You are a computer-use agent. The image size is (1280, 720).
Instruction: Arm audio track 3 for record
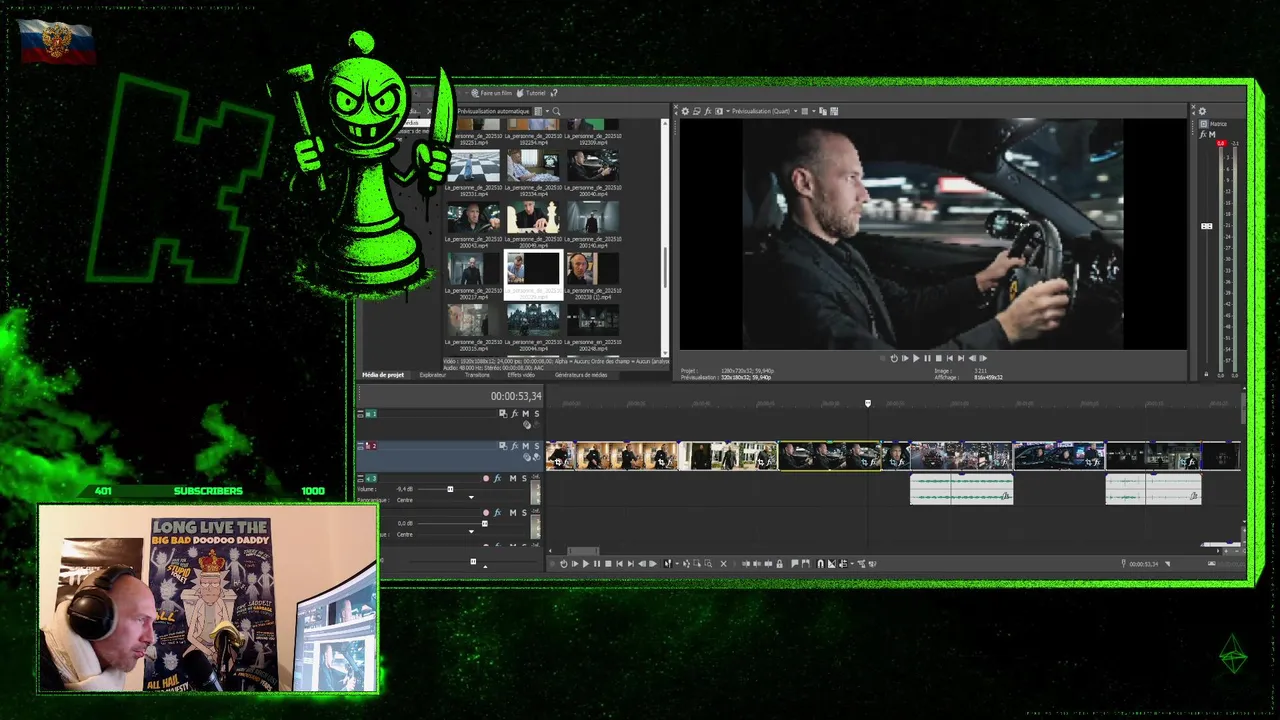point(486,478)
